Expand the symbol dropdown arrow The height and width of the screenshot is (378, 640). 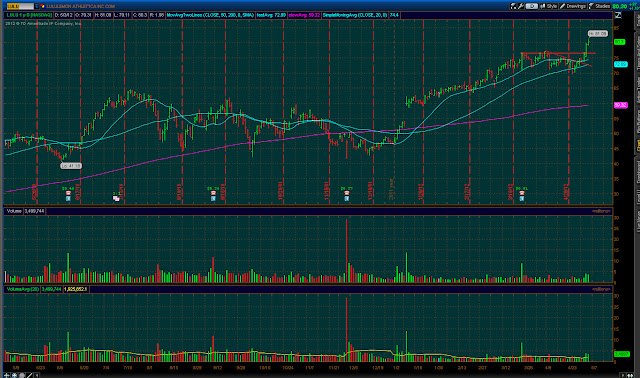37,6
